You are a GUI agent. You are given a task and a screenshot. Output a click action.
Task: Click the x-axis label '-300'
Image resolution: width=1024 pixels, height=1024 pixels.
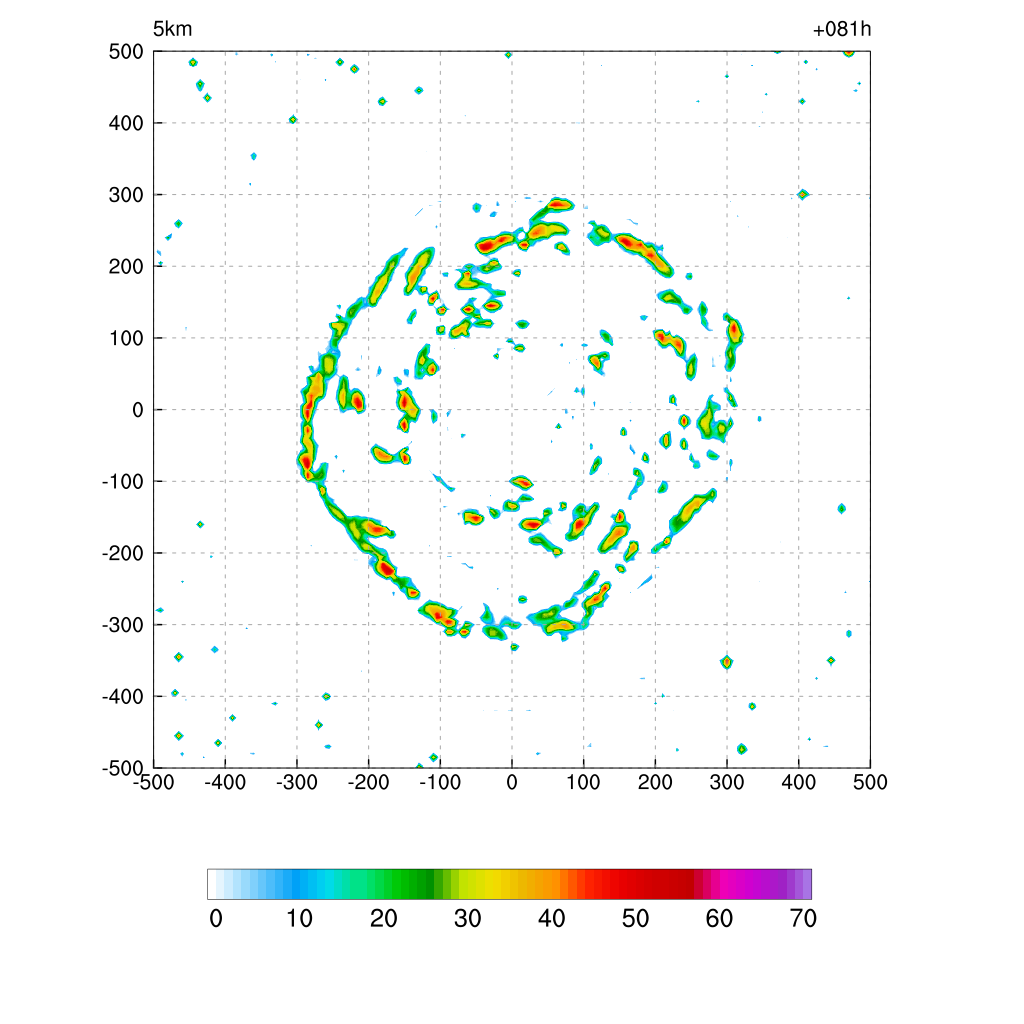pyautogui.click(x=296, y=782)
